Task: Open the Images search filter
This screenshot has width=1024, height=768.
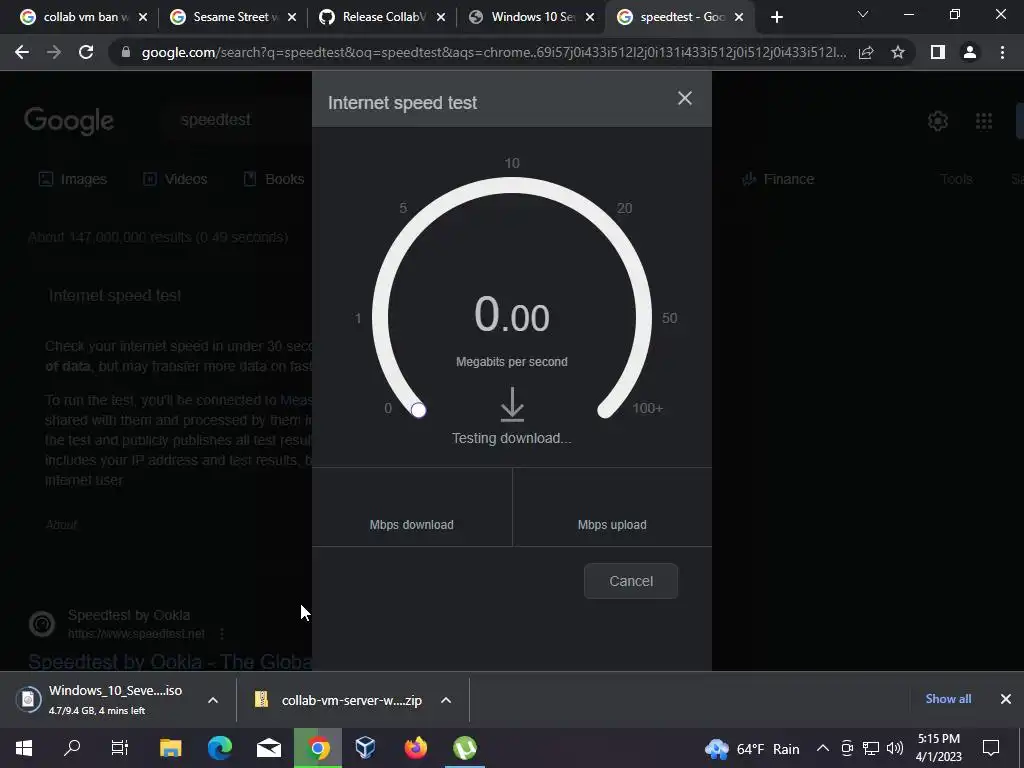Action: (72, 179)
